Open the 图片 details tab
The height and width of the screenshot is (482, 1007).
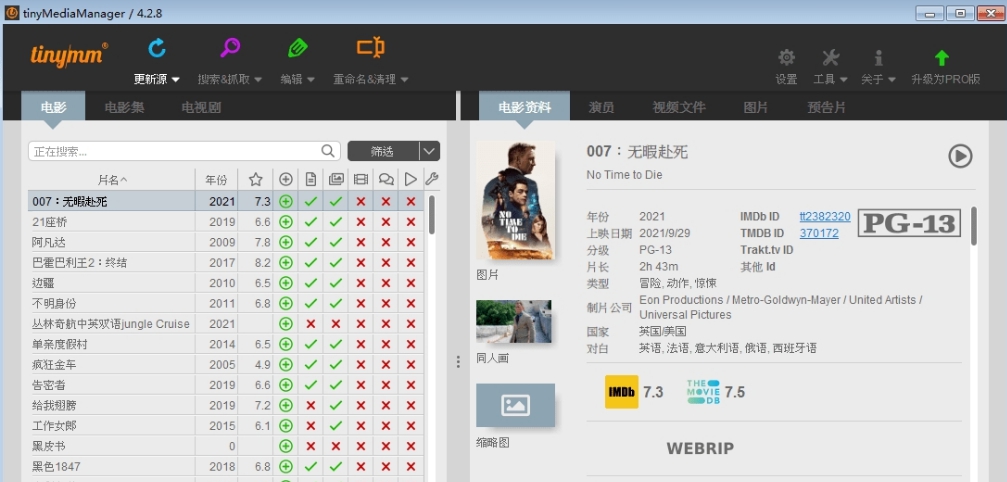755,107
